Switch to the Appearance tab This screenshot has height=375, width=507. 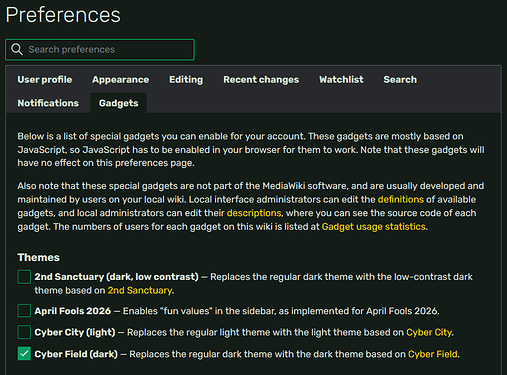click(x=121, y=80)
